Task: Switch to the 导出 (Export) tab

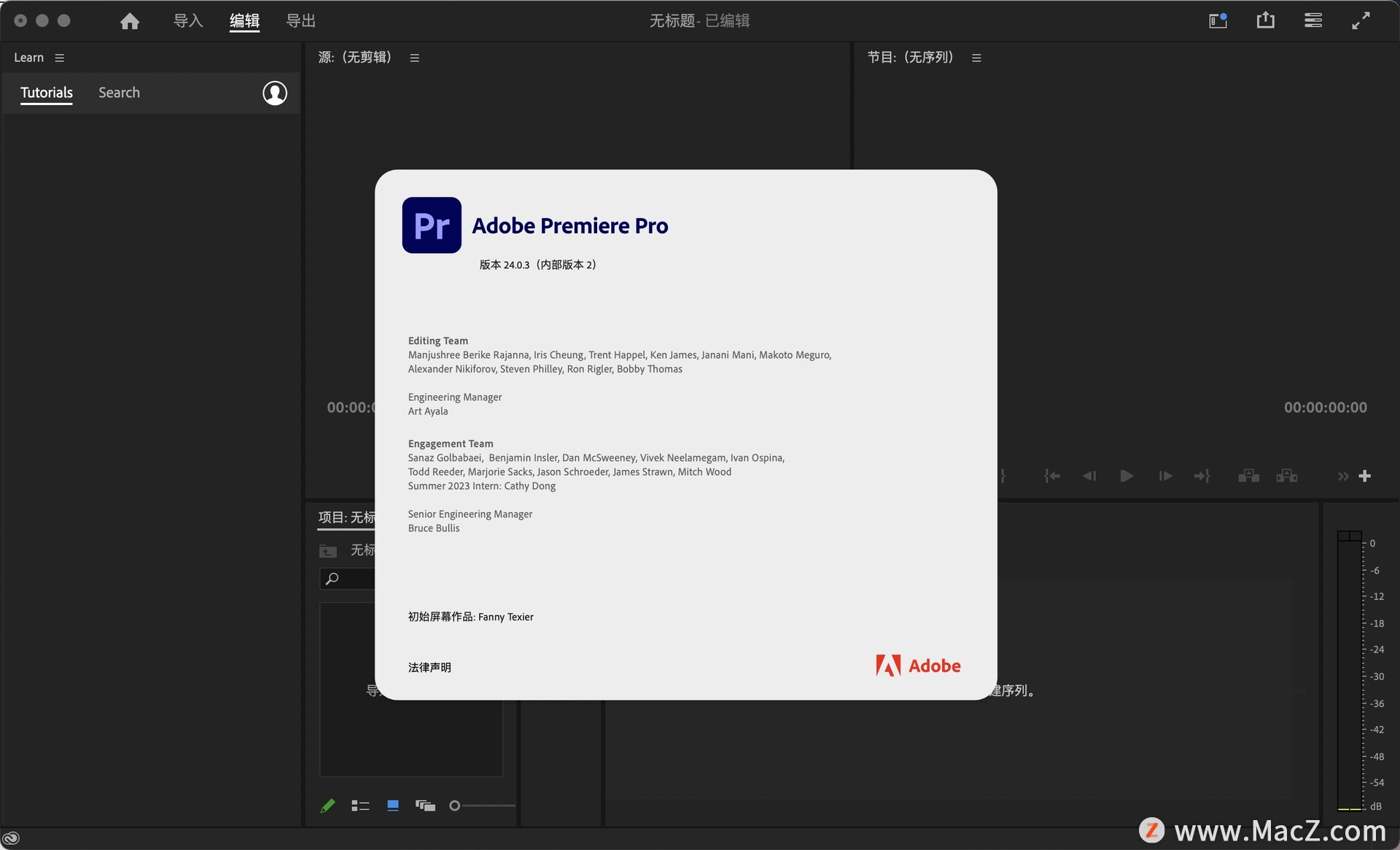Action: pyautogui.click(x=300, y=20)
